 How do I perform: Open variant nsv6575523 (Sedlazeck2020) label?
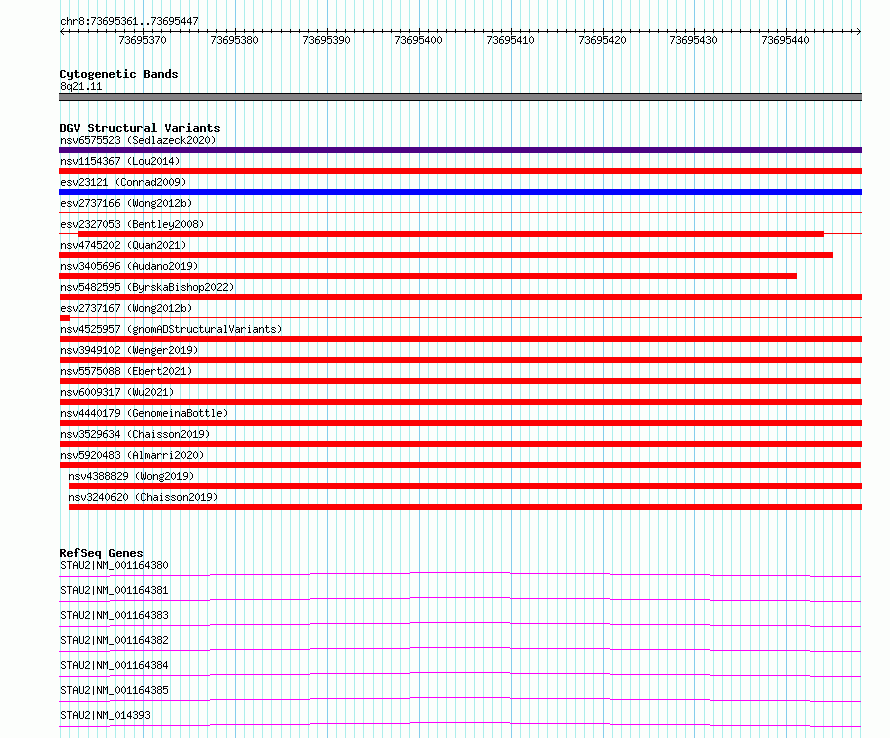click(x=138, y=140)
